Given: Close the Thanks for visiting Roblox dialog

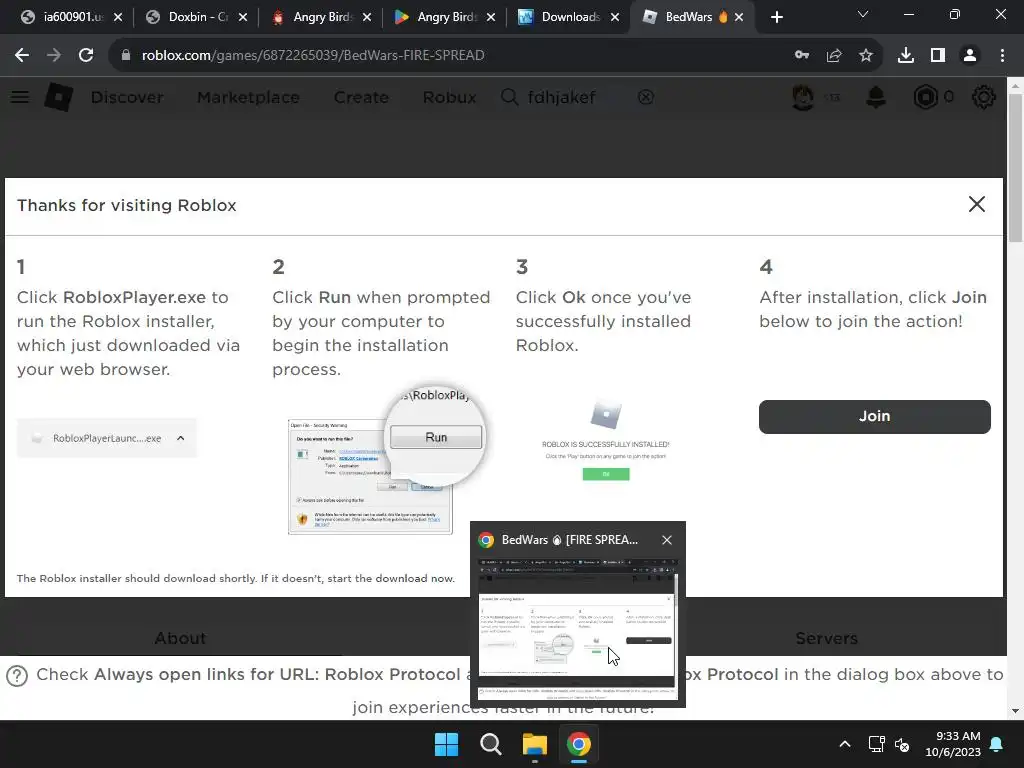Looking at the screenshot, I should 976,204.
